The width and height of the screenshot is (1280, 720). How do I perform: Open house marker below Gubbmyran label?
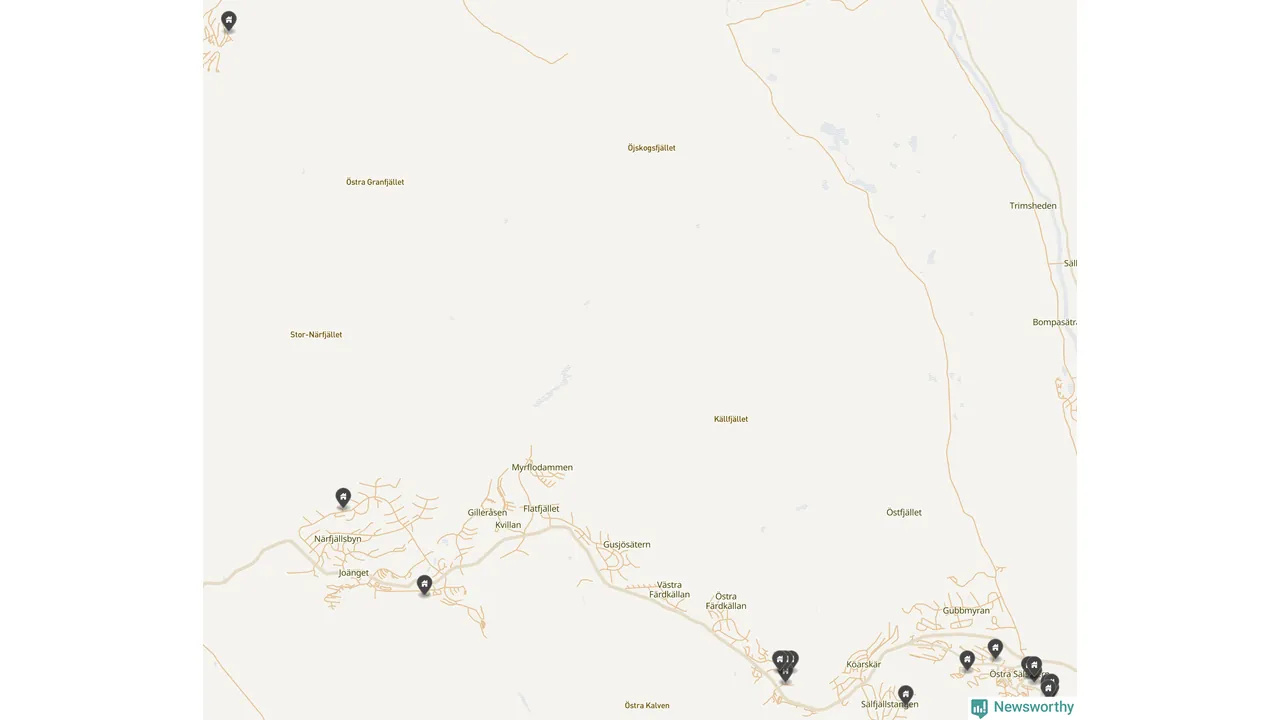point(995,648)
